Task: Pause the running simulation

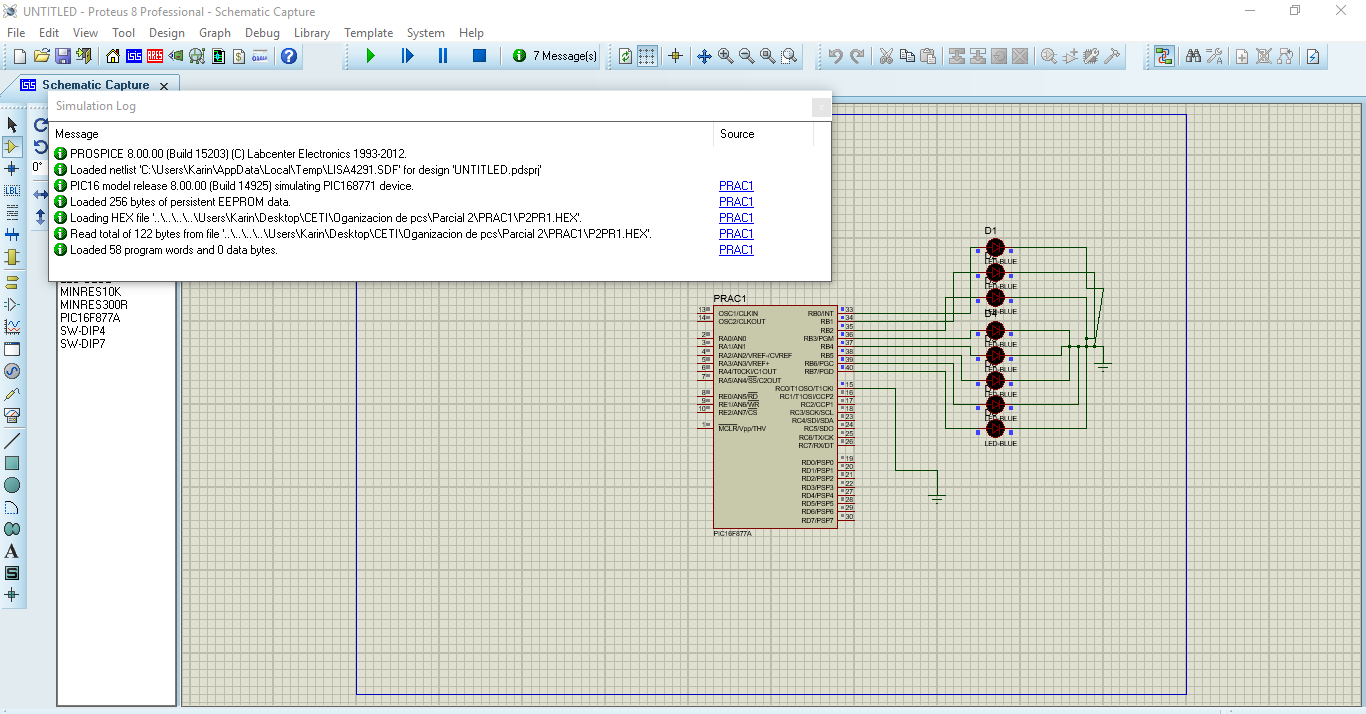Action: pyautogui.click(x=443, y=56)
